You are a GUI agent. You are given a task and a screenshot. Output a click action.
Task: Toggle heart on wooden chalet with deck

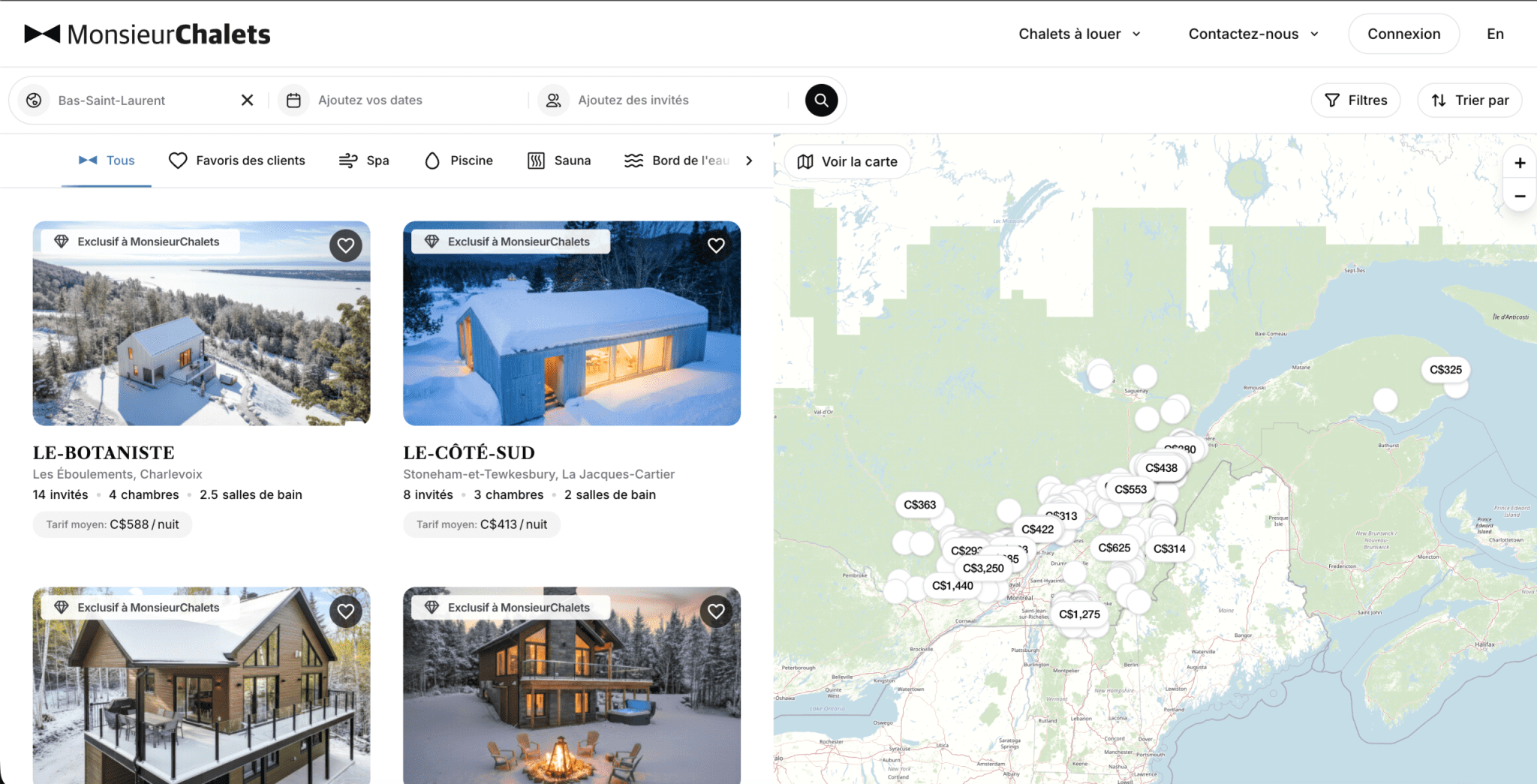point(345,611)
